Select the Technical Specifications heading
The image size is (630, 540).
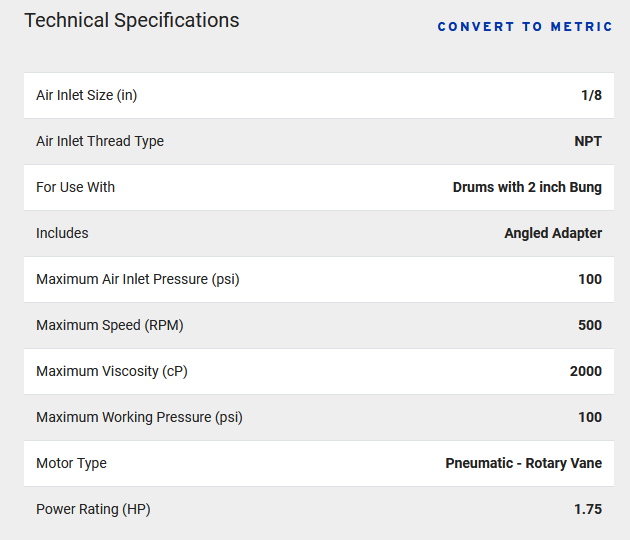point(132,20)
